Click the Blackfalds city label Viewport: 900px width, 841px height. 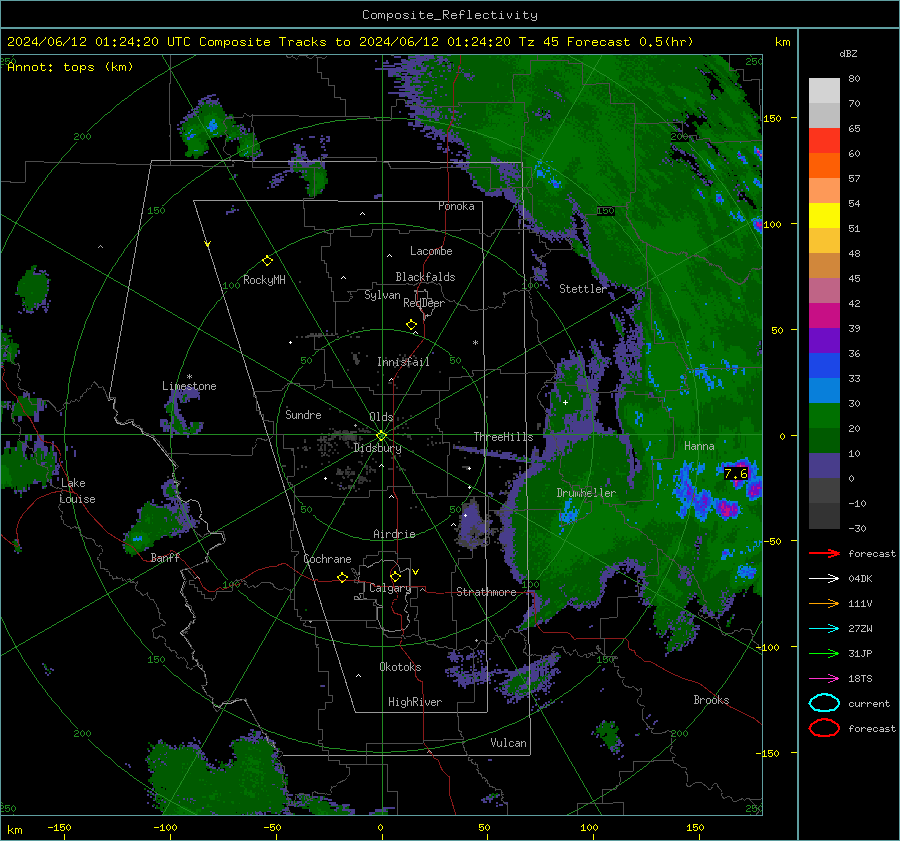pyautogui.click(x=425, y=277)
